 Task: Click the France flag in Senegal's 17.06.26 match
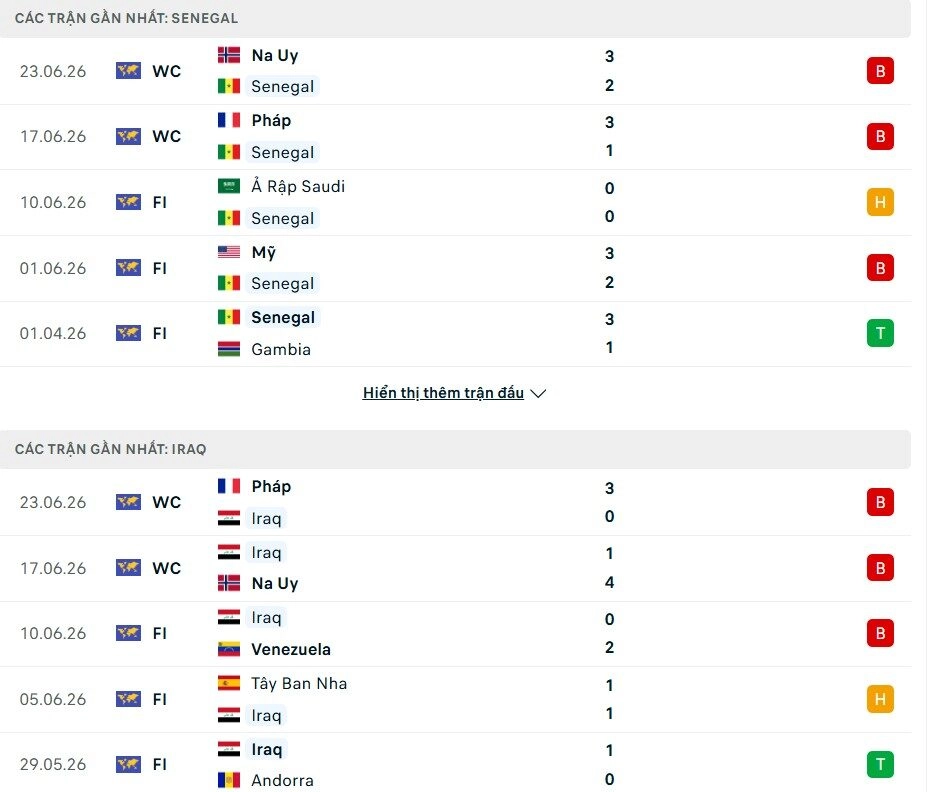[229, 121]
